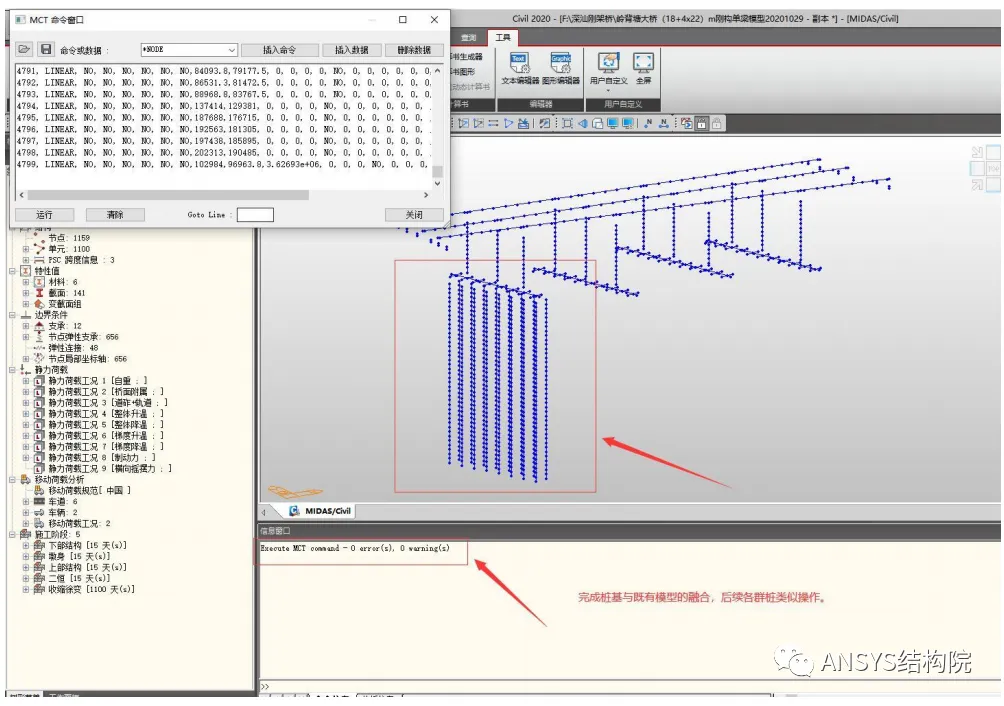The width and height of the screenshot is (1004, 706).
Task: Click the 下部结构 construction stage icon
Action: click(x=39, y=545)
